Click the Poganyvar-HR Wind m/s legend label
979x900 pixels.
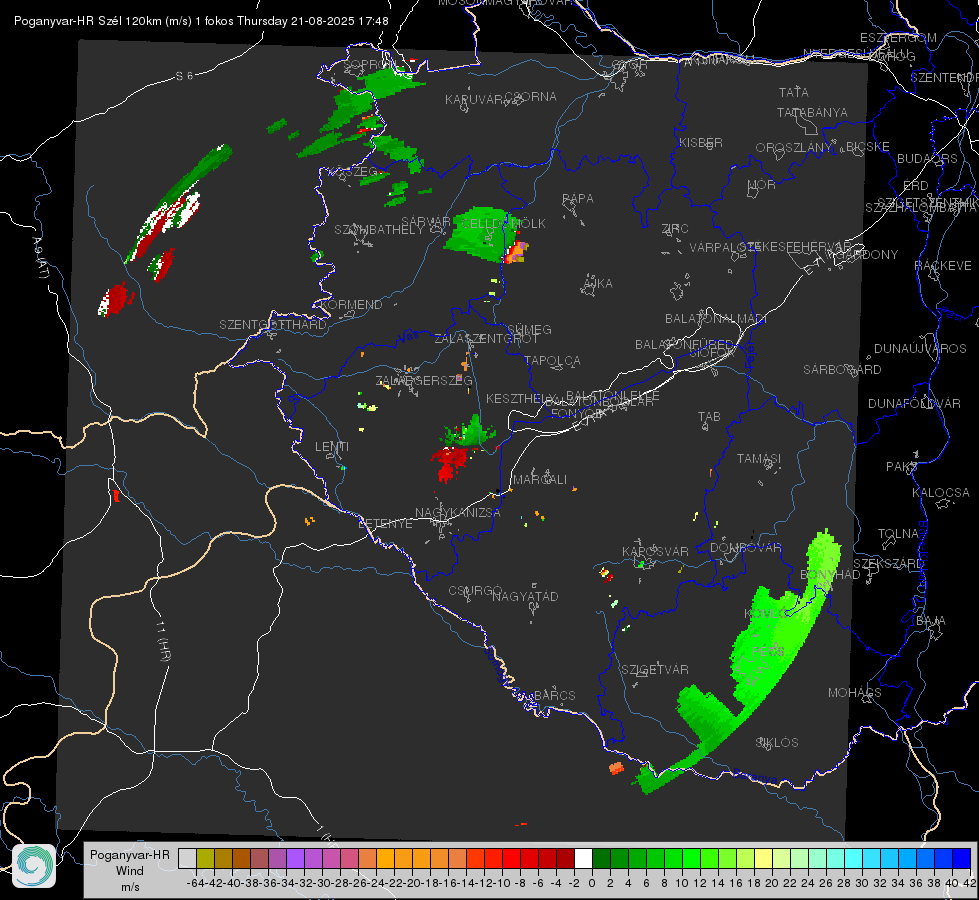(x=130, y=871)
